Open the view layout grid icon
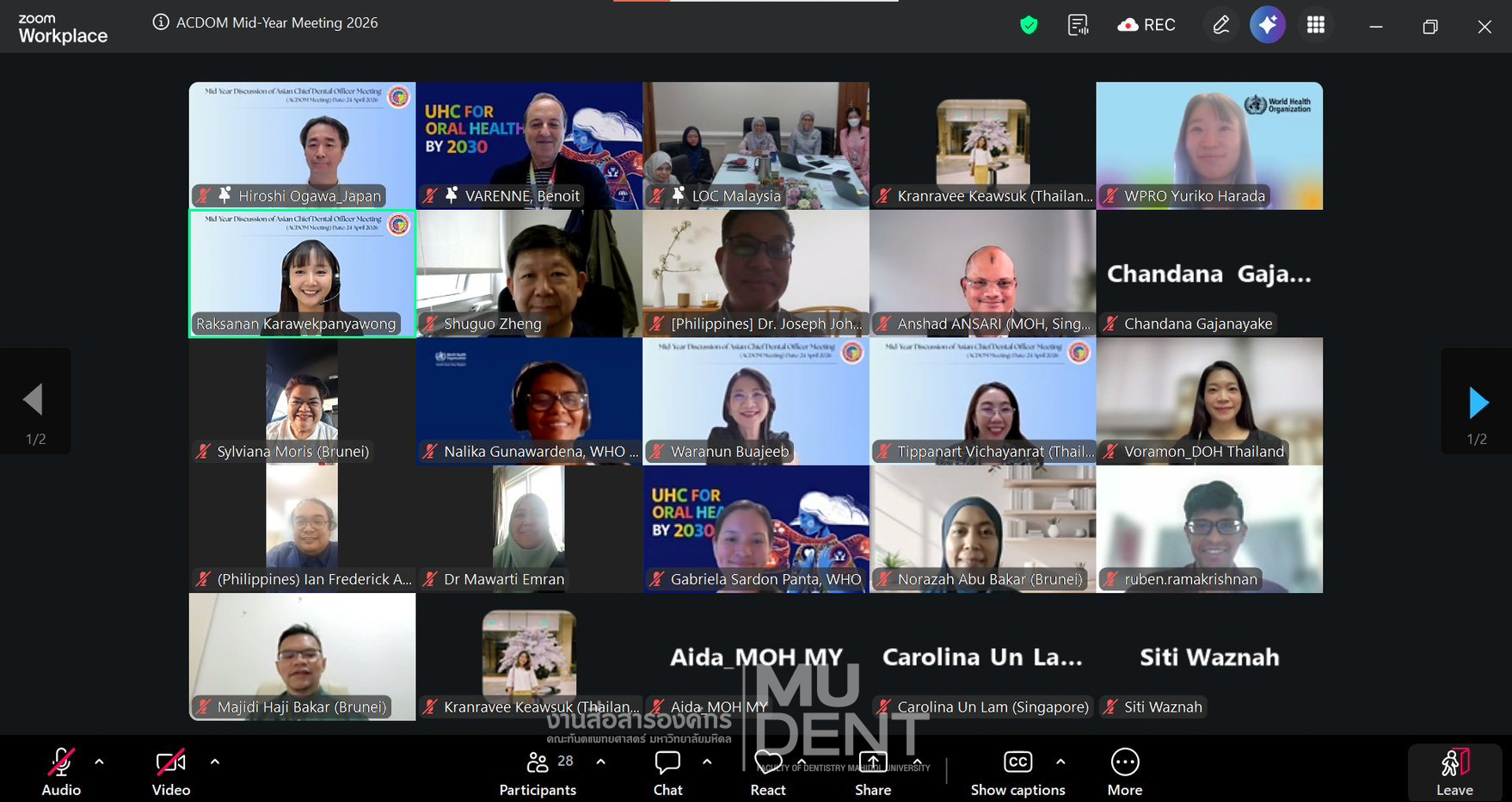 click(x=1315, y=25)
